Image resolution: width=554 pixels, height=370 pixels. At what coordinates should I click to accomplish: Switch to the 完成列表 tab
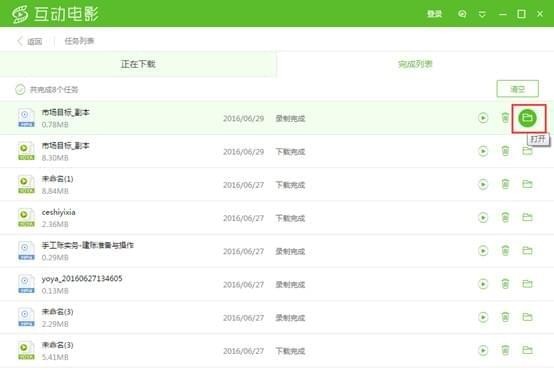click(415, 64)
